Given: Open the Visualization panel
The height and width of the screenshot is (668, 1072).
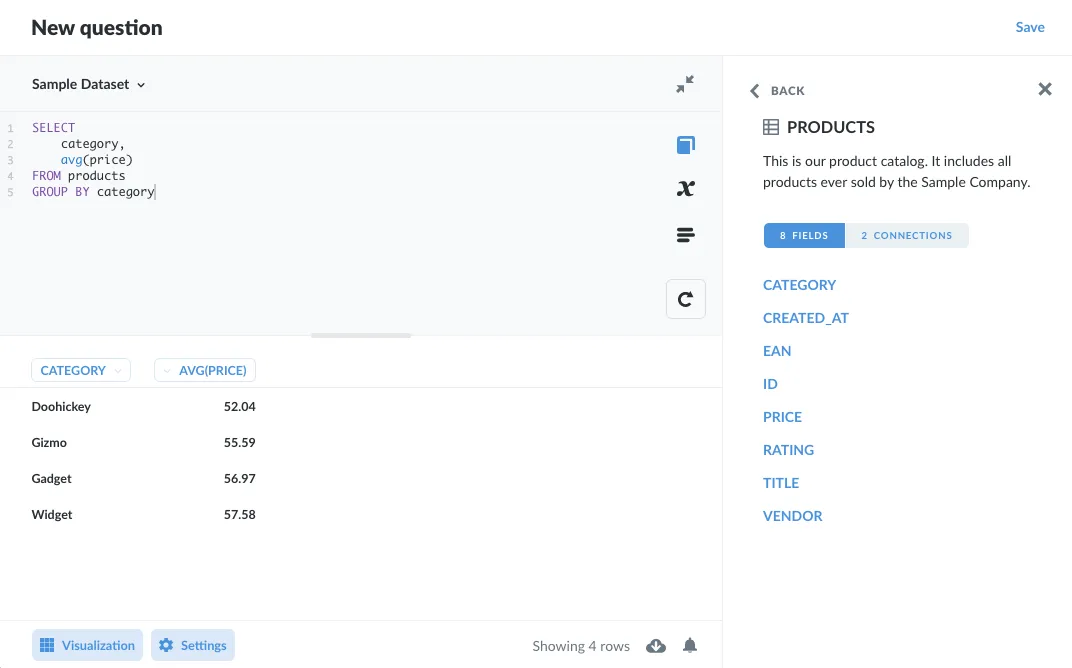Looking at the screenshot, I should coord(87,645).
